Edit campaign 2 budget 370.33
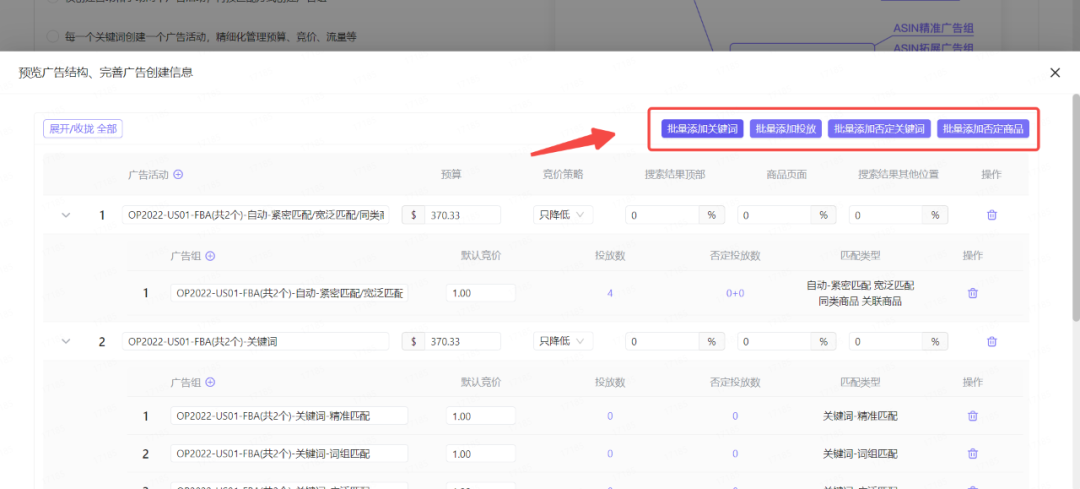This screenshot has width=1080, height=489. point(462,342)
